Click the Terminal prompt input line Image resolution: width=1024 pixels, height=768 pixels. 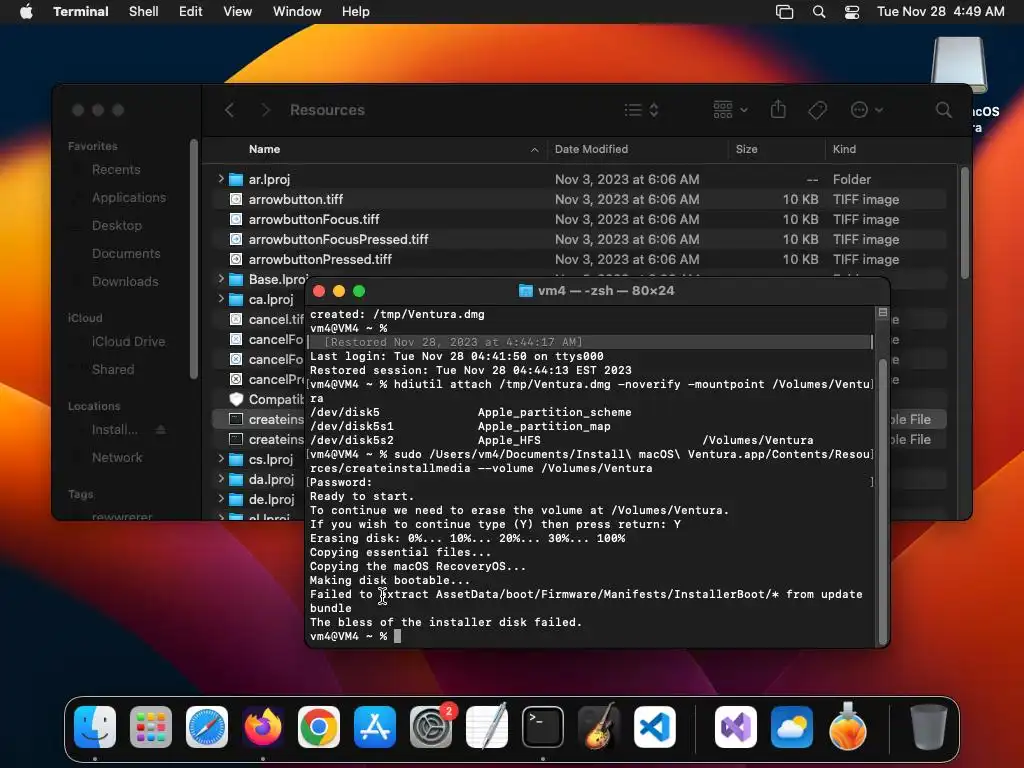pyautogui.click(x=590, y=636)
